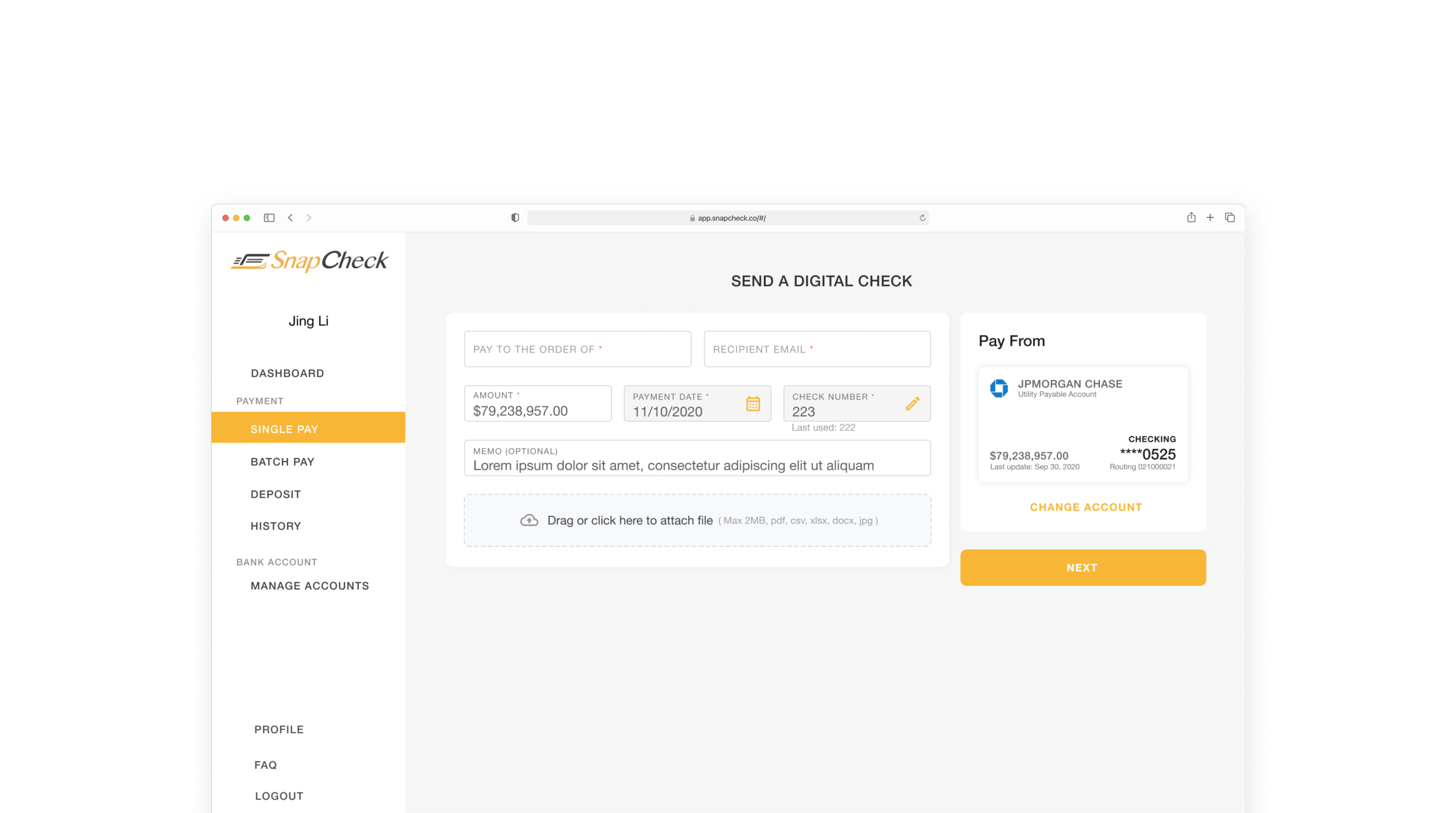Click the cloud upload icon

click(529, 520)
